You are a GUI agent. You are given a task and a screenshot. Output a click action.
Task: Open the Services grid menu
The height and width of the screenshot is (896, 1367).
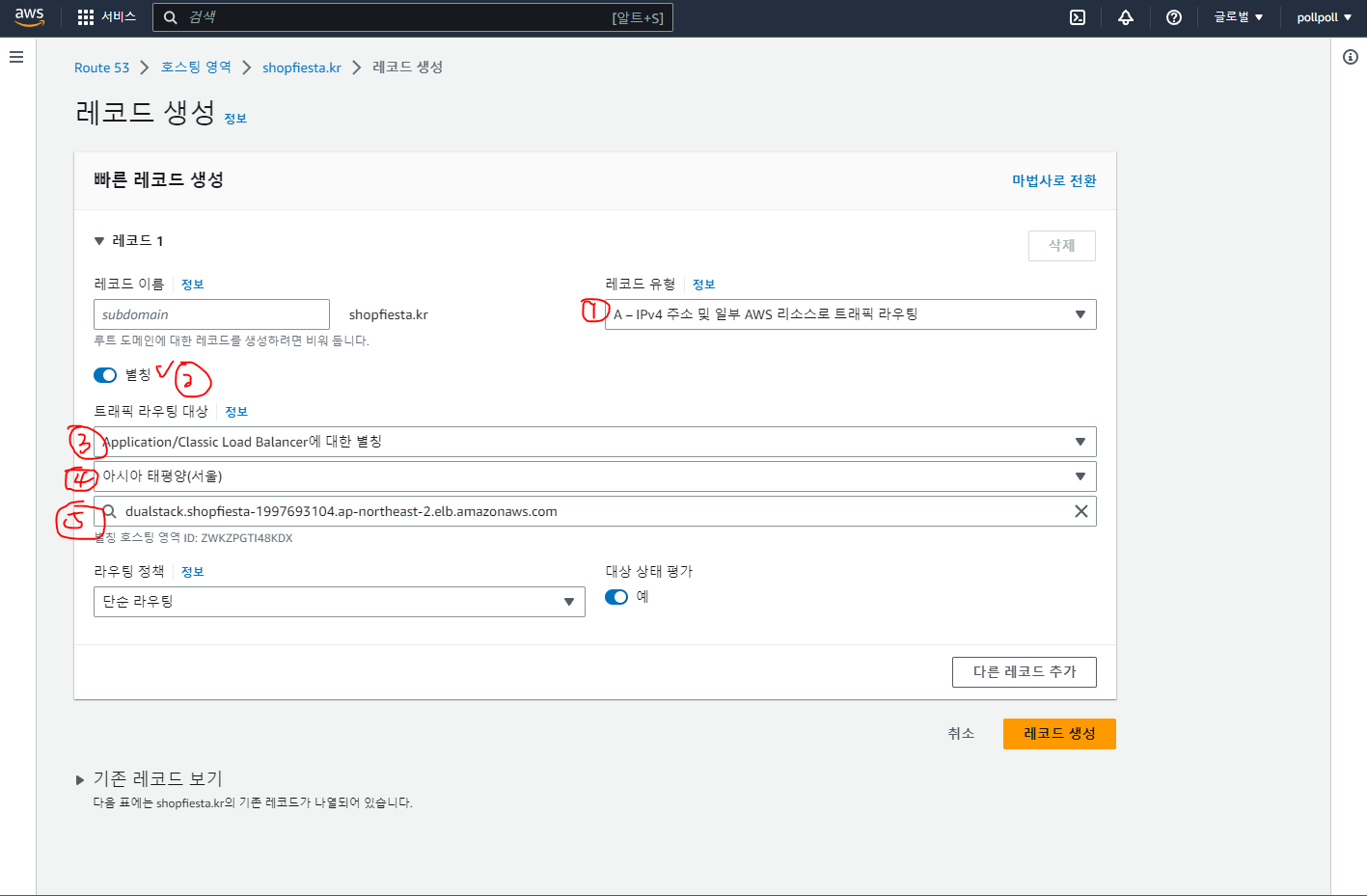coord(86,17)
